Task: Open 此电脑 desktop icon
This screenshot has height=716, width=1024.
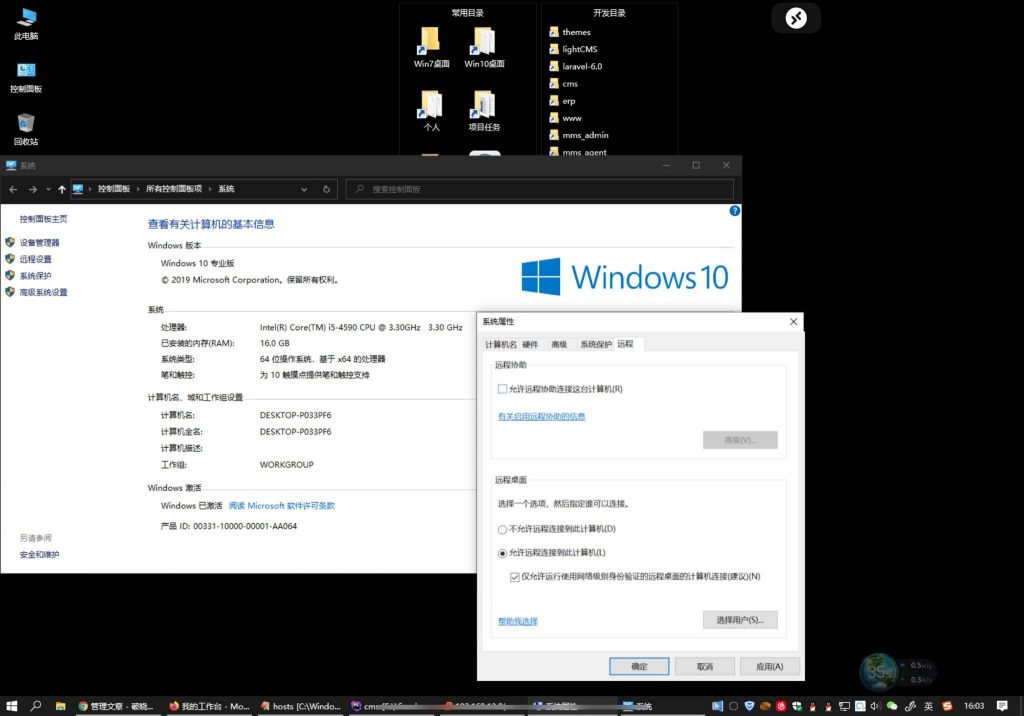Action: tap(26, 24)
